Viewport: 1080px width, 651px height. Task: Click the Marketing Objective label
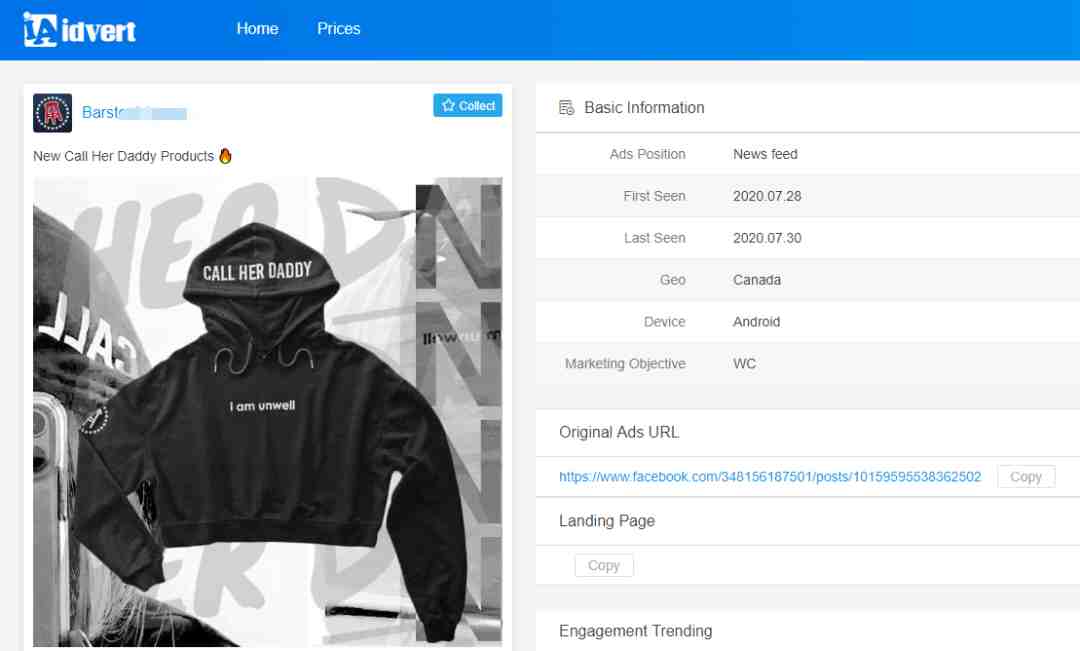click(x=625, y=364)
